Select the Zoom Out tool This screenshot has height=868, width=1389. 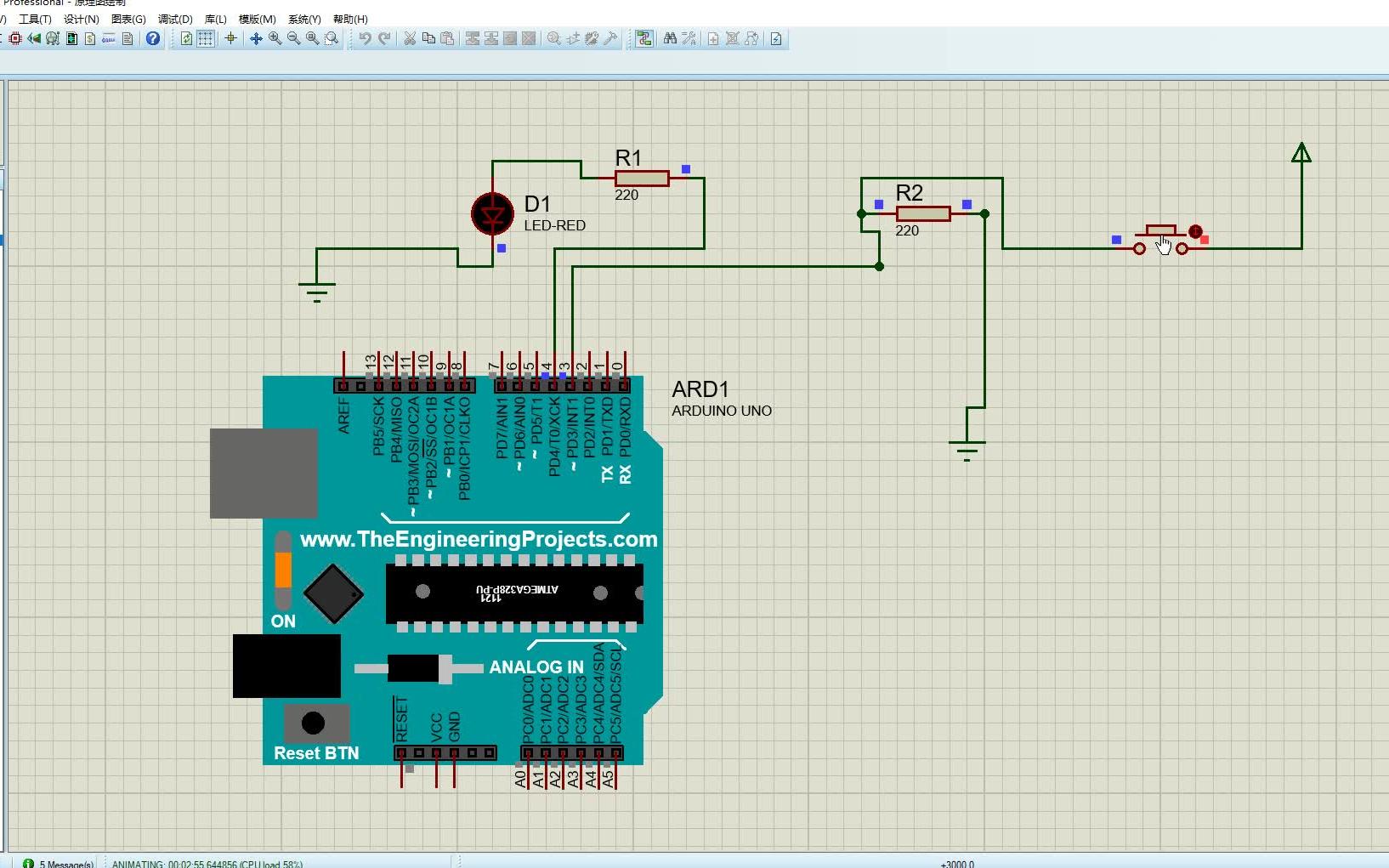[292, 38]
